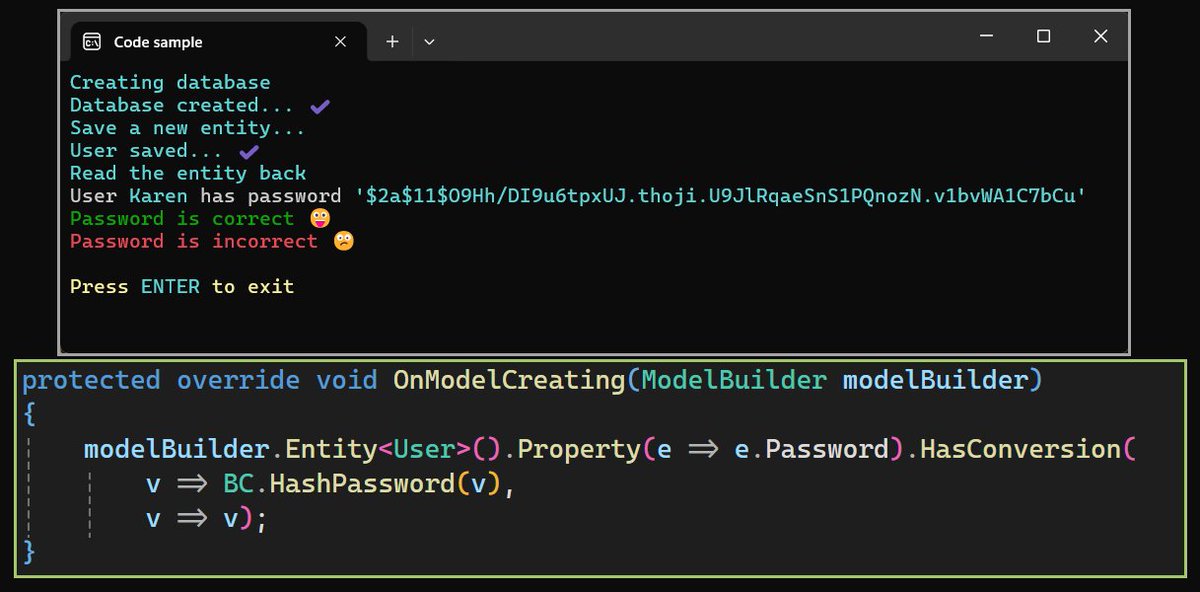
Task: Click the confused face emoji after Password is incorrect
Action: coord(344,240)
